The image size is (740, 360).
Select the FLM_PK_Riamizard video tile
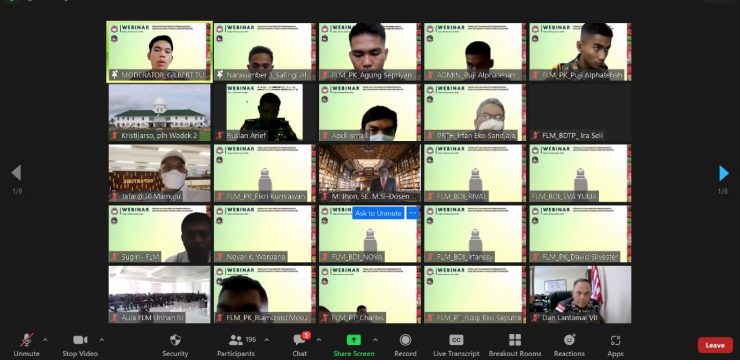(x=265, y=294)
